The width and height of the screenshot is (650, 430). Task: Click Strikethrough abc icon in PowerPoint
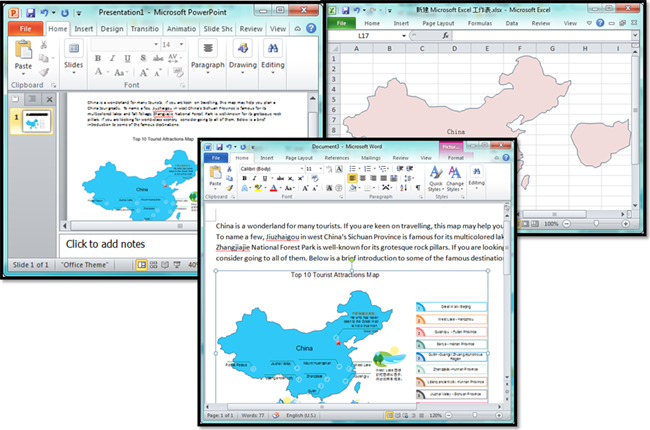click(158, 58)
